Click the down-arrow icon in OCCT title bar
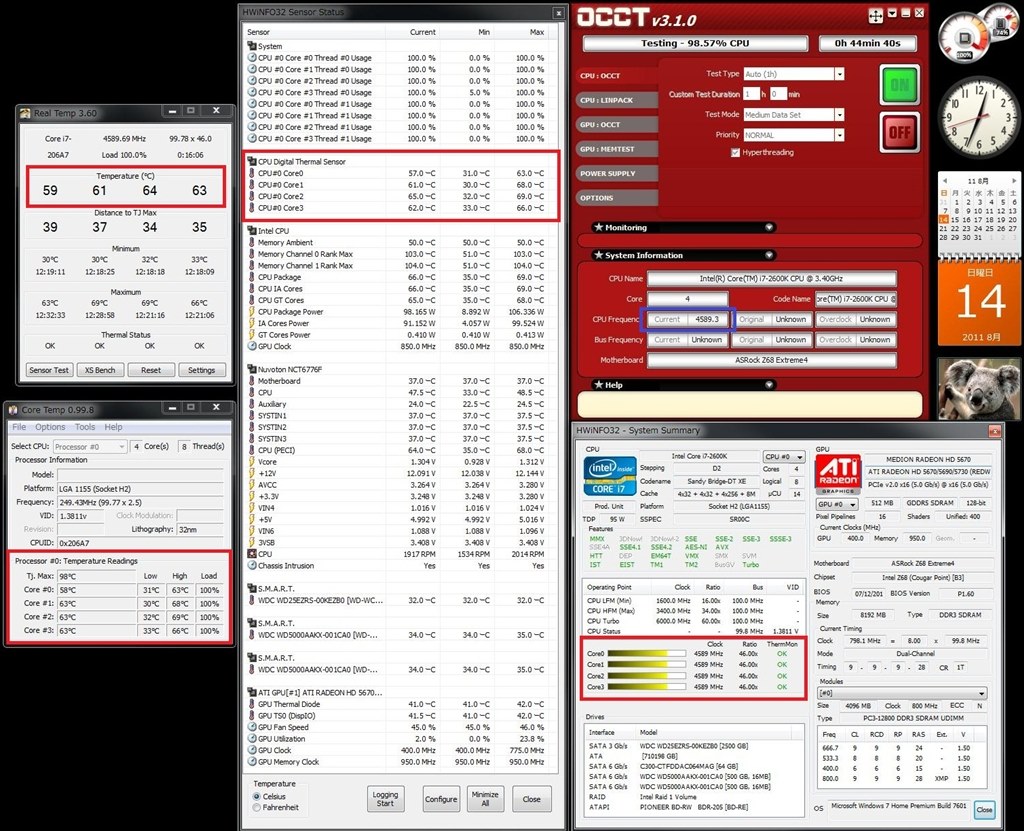This screenshot has height=831, width=1024. point(892,14)
